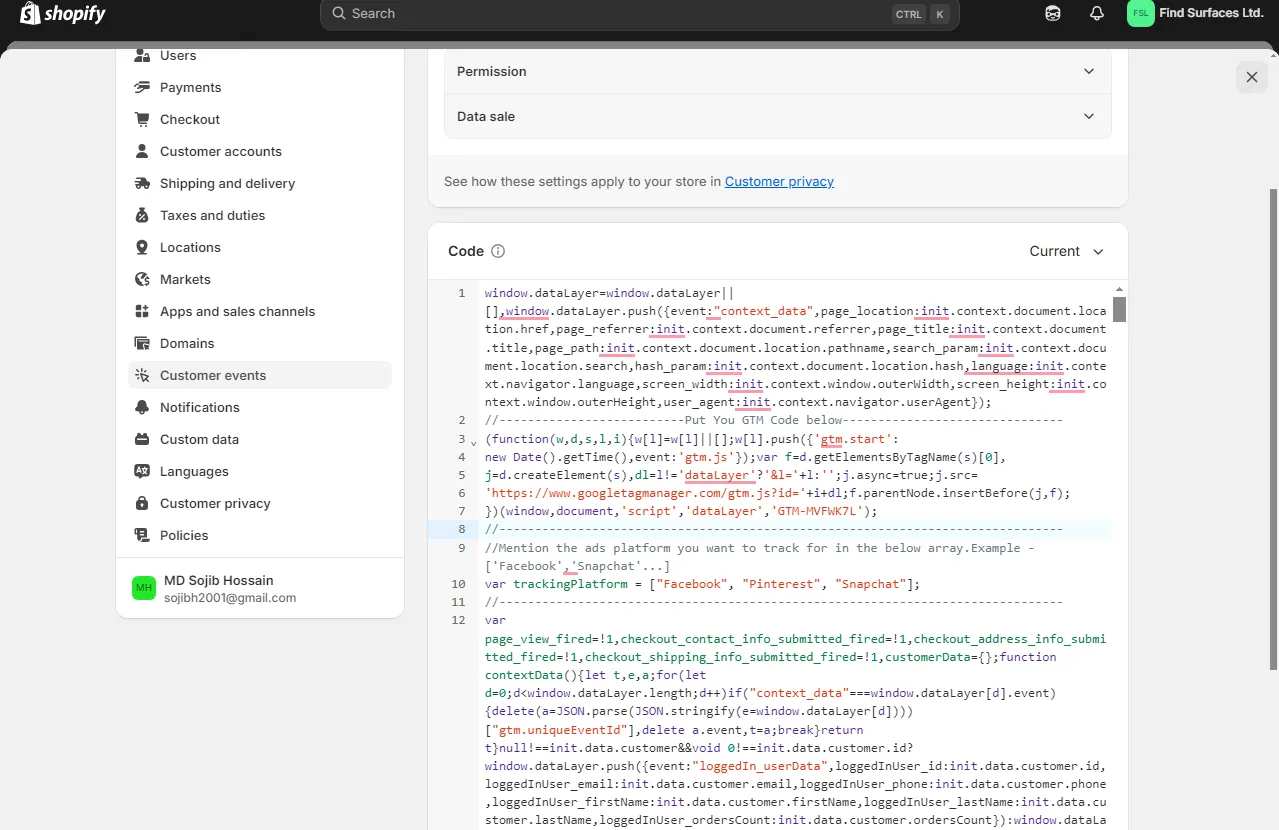The width and height of the screenshot is (1279, 830).
Task: Open the notifications bell in top bar
Action: click(x=1097, y=14)
